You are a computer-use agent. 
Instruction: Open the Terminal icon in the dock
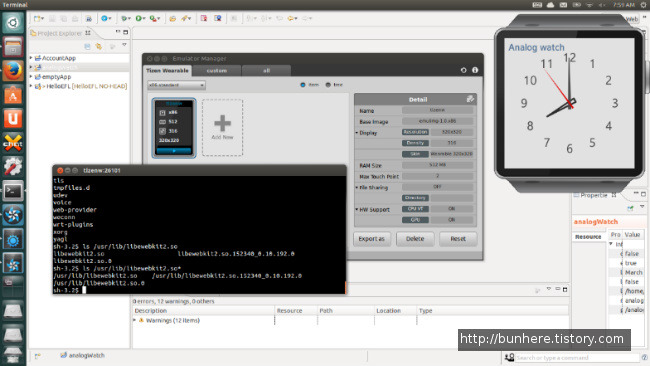[13, 191]
